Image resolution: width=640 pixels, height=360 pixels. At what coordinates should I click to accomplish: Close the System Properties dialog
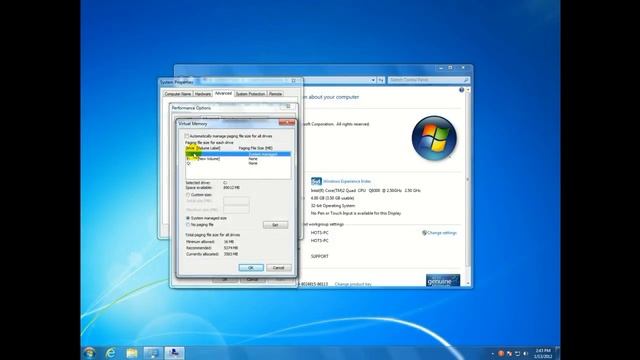(x=293, y=81)
